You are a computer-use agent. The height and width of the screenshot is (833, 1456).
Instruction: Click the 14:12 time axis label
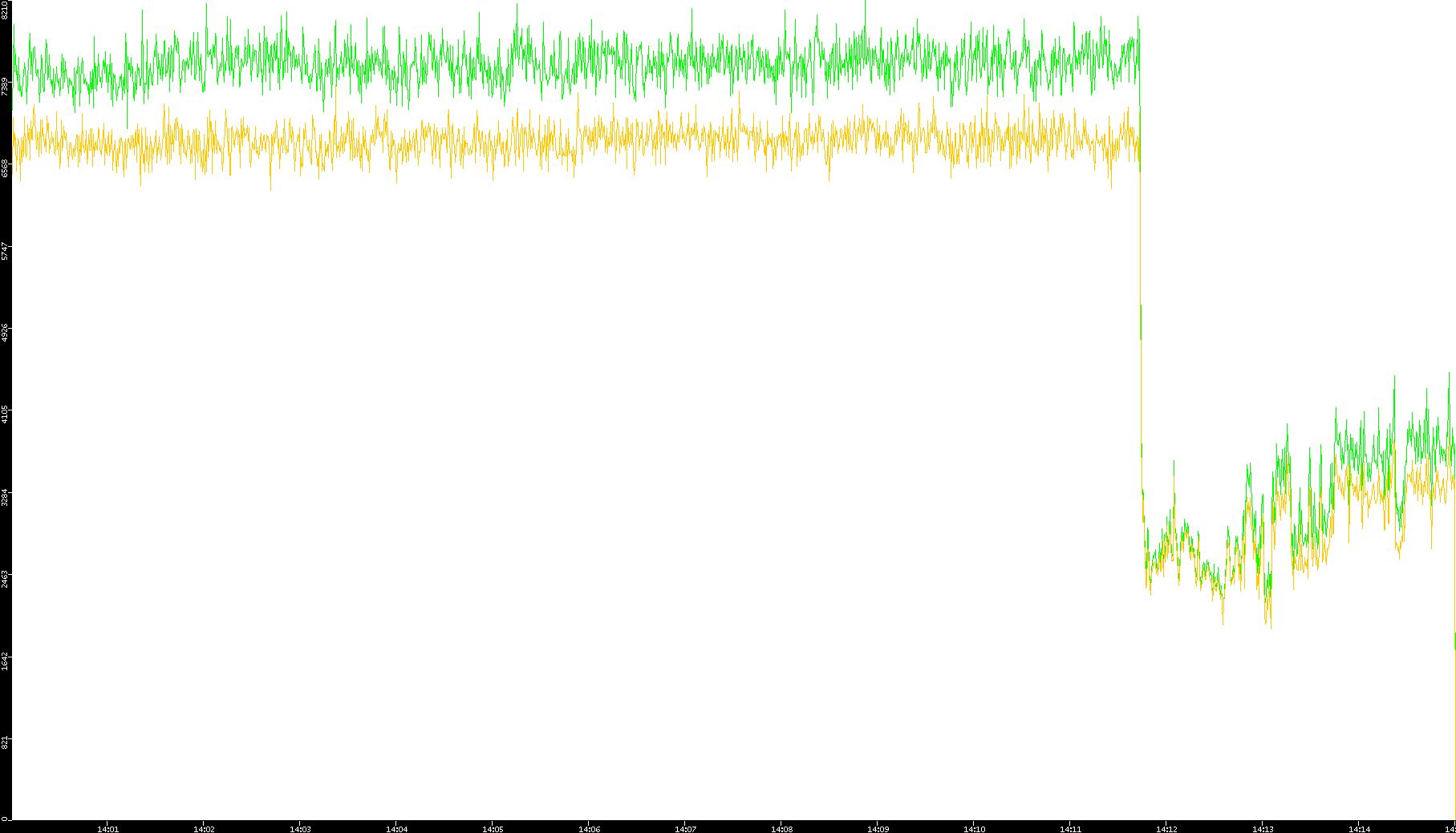point(1166,828)
